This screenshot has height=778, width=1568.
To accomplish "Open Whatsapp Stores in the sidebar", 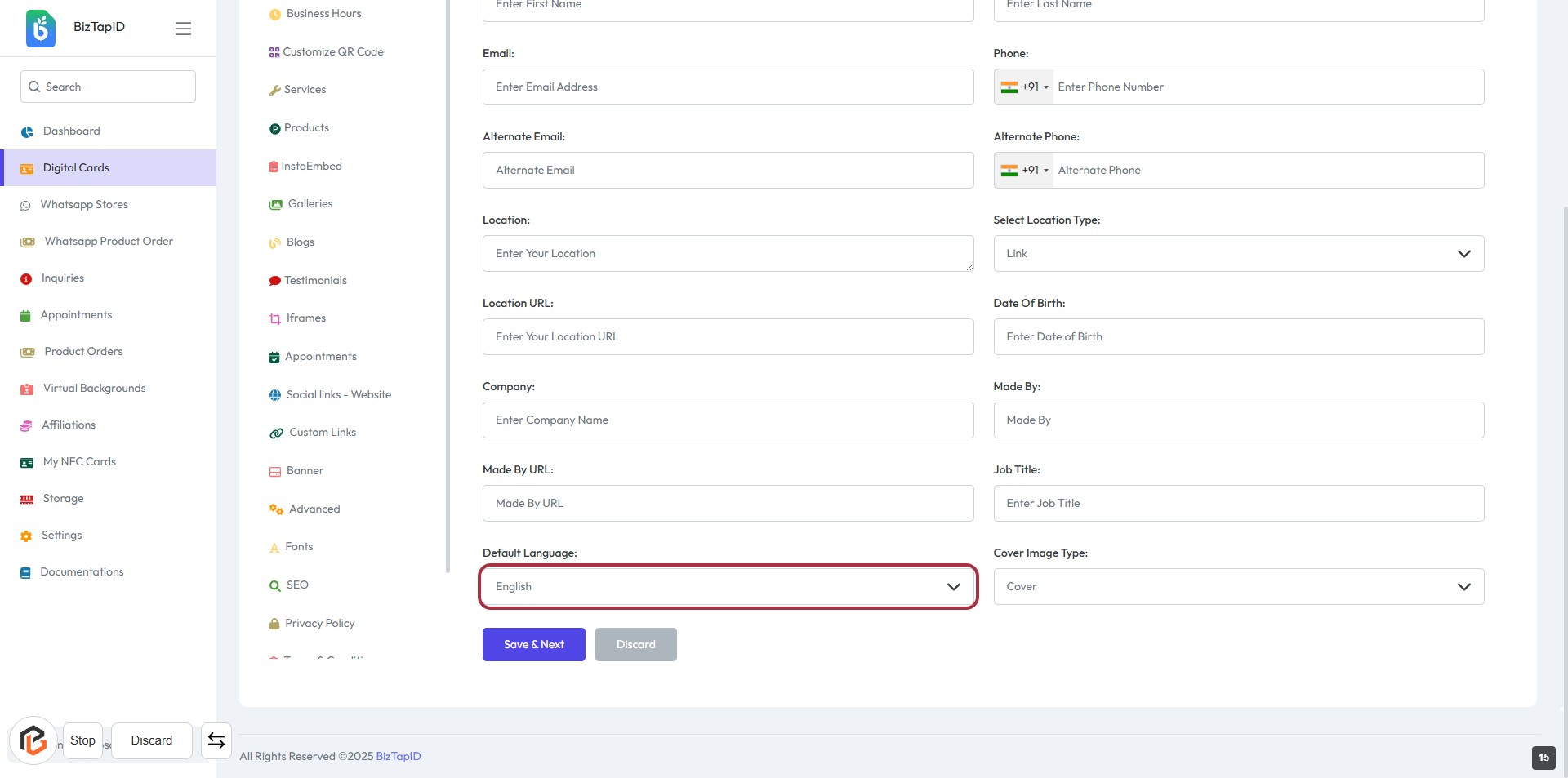I will pyautogui.click(x=84, y=205).
